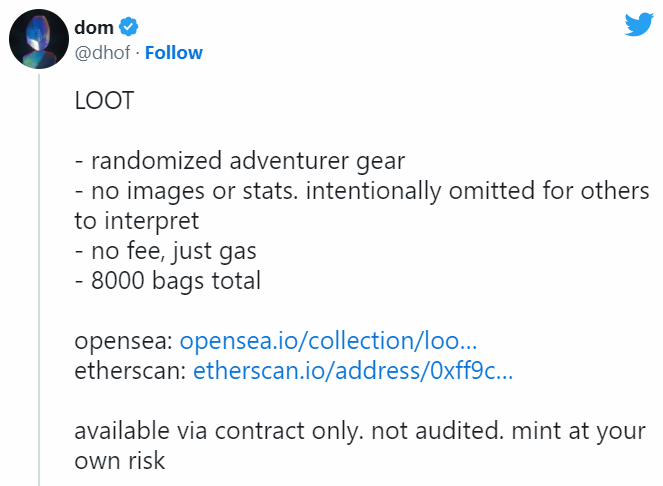Screen dimensions: 663x486
Task: Click the Twitter bird logo
Action: (x=638, y=25)
